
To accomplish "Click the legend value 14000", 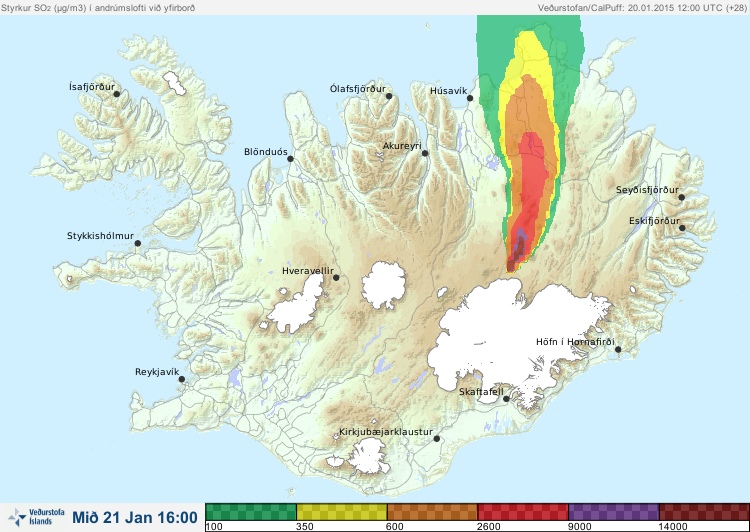I will [673, 527].
